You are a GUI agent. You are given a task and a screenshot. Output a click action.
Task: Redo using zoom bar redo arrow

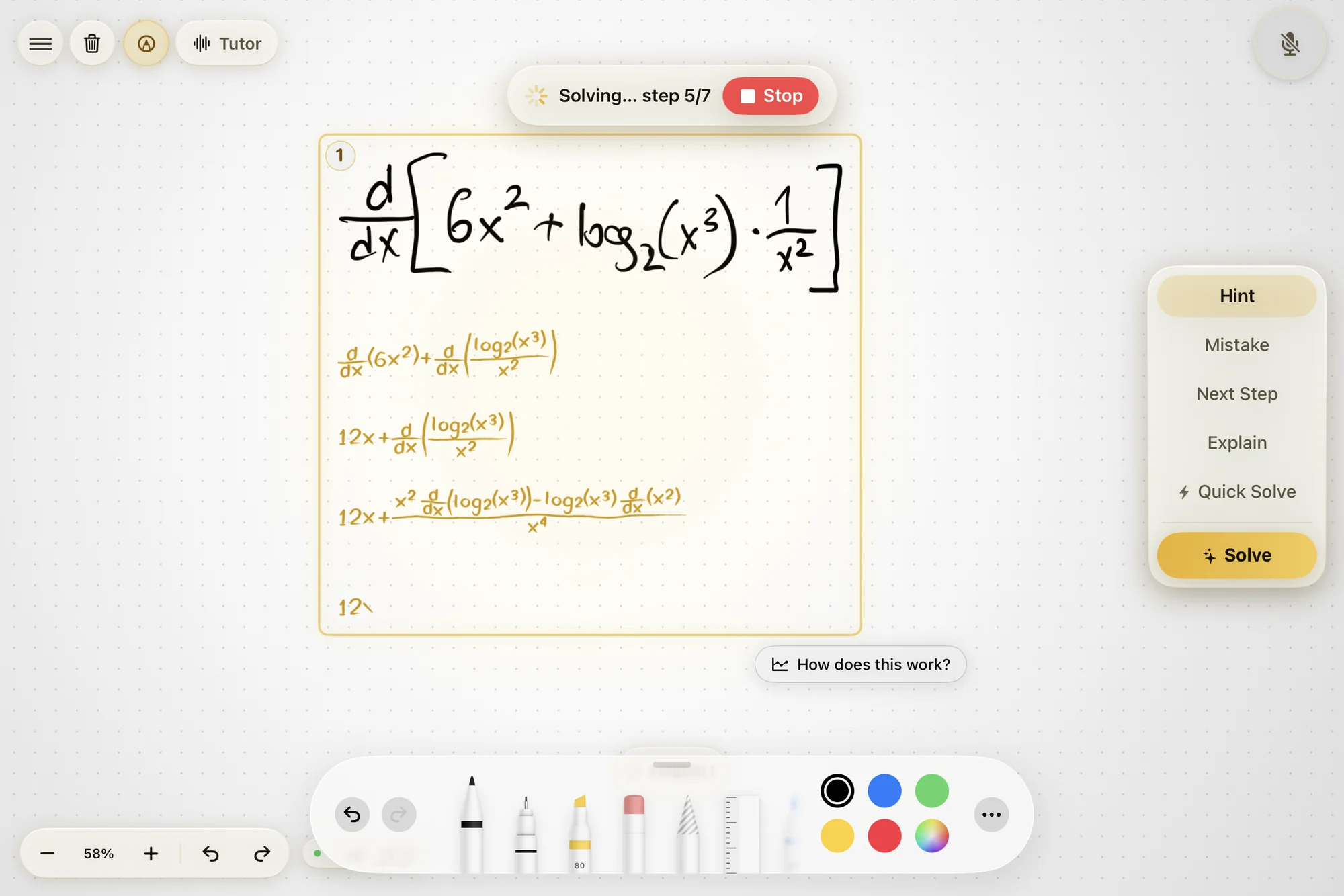coord(262,854)
